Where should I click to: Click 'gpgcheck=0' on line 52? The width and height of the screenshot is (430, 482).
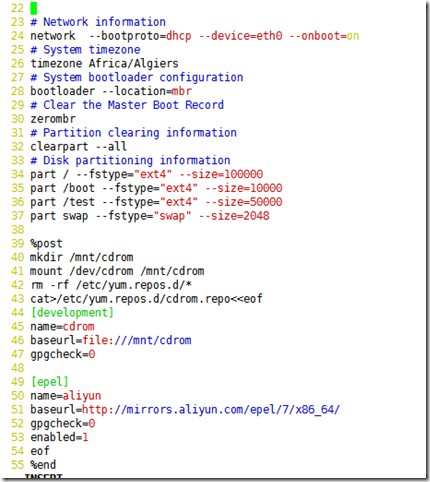coord(63,423)
